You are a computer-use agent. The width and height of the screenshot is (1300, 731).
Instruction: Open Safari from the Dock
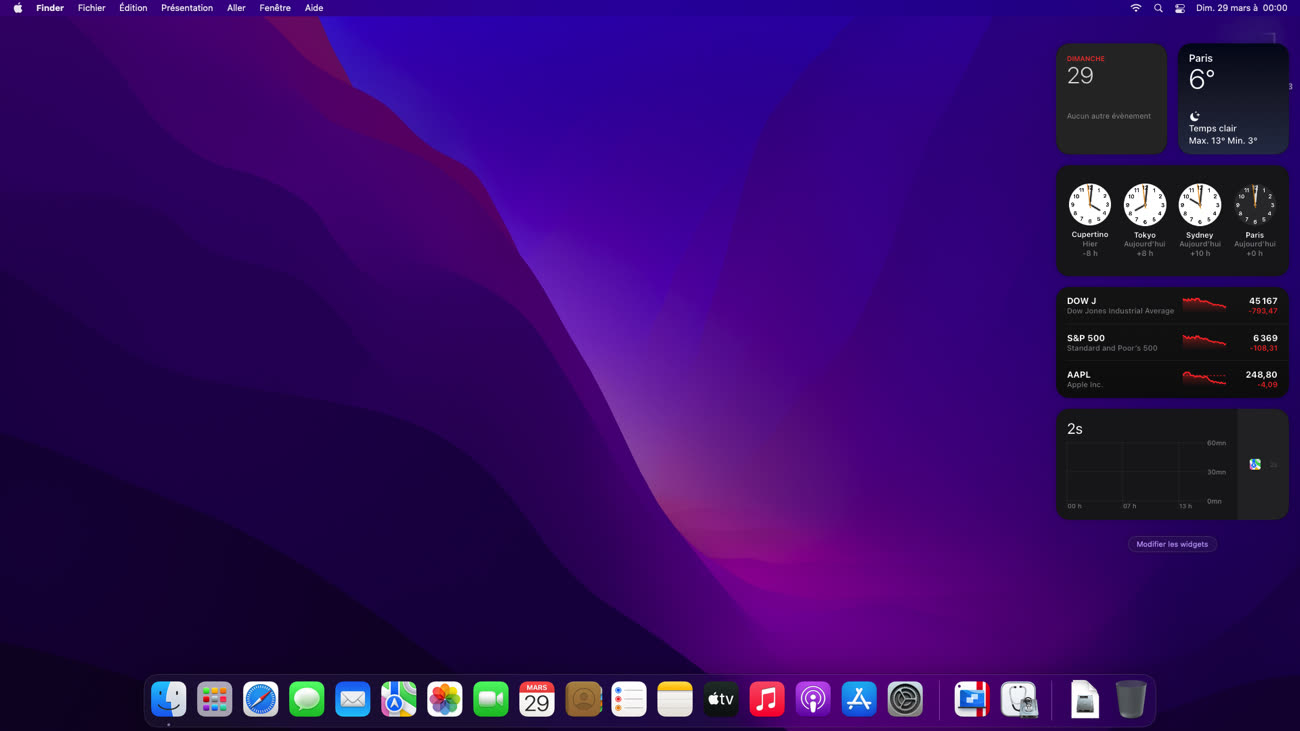coord(261,699)
